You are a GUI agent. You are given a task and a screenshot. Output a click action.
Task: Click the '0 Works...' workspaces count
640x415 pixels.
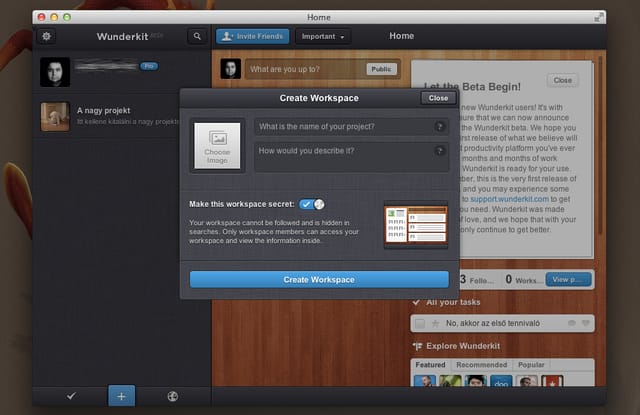524,280
